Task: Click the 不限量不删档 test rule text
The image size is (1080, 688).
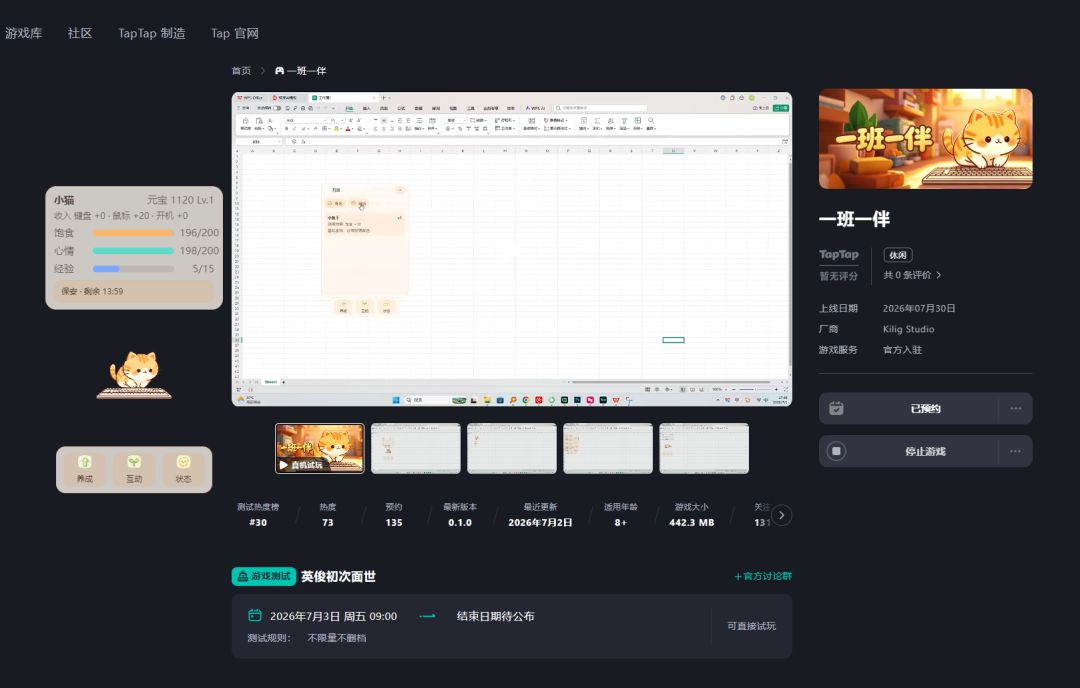Action: (x=337, y=638)
